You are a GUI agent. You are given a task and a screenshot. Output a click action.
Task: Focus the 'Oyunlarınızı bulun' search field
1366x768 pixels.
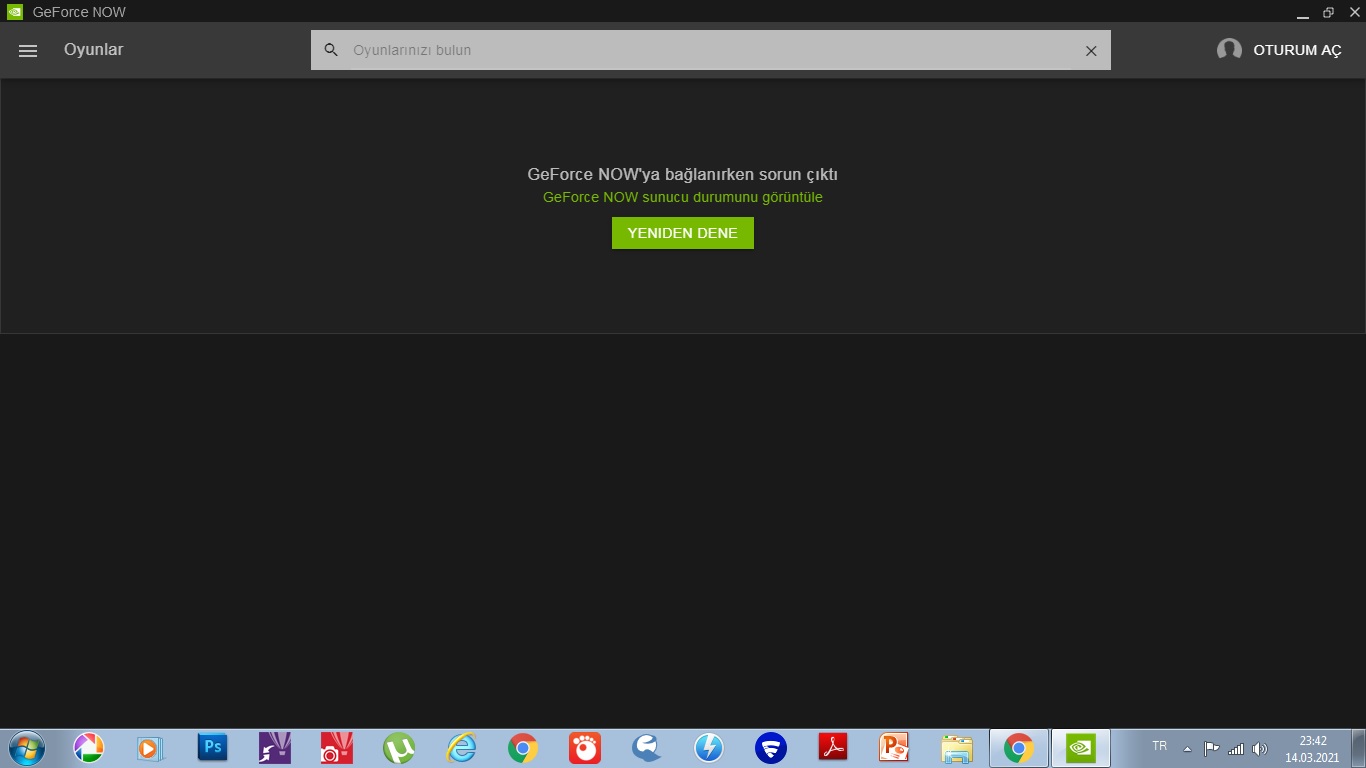pos(711,50)
